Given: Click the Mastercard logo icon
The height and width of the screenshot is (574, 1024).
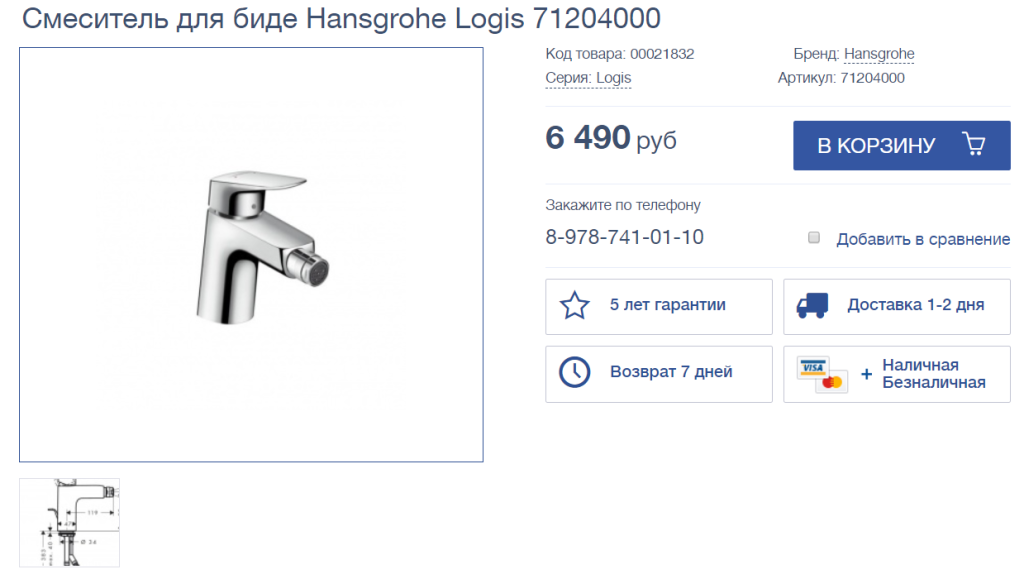Looking at the screenshot, I should pyautogui.click(x=832, y=381).
